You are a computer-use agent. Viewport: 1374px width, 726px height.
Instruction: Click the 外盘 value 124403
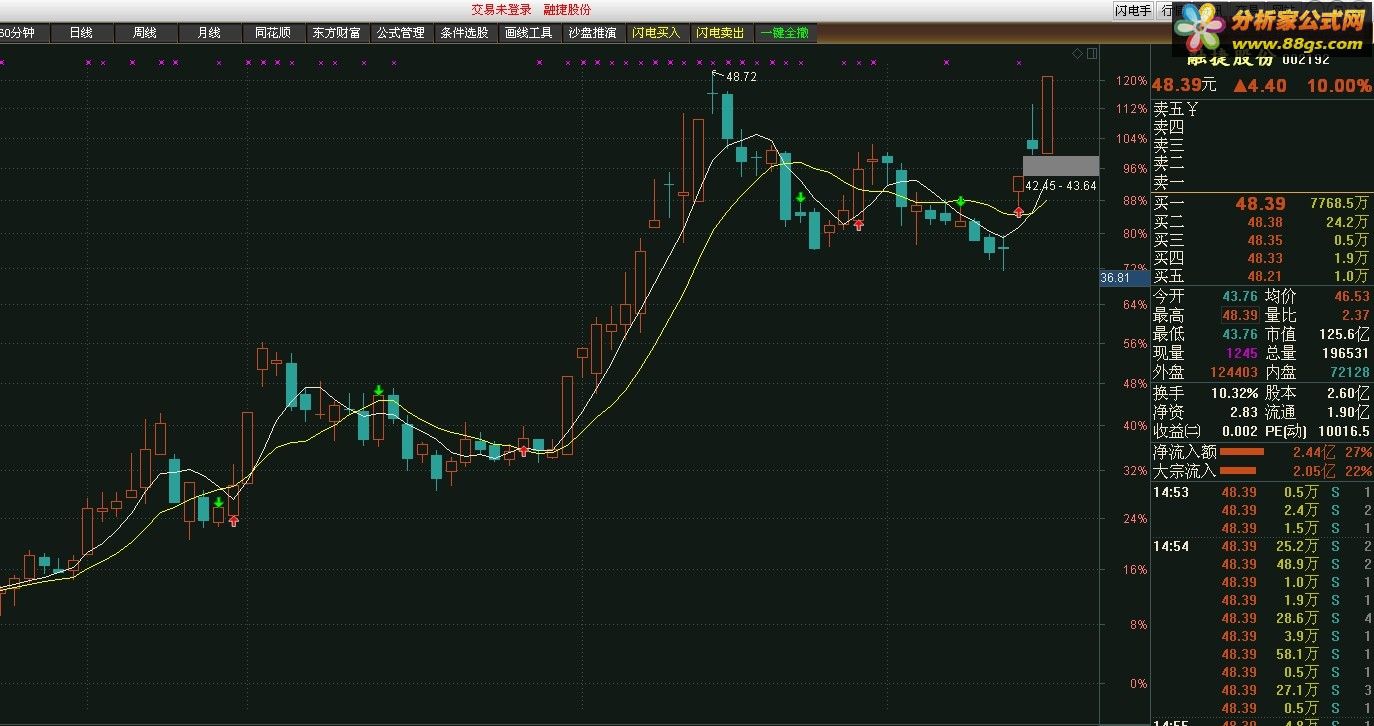tap(1234, 372)
